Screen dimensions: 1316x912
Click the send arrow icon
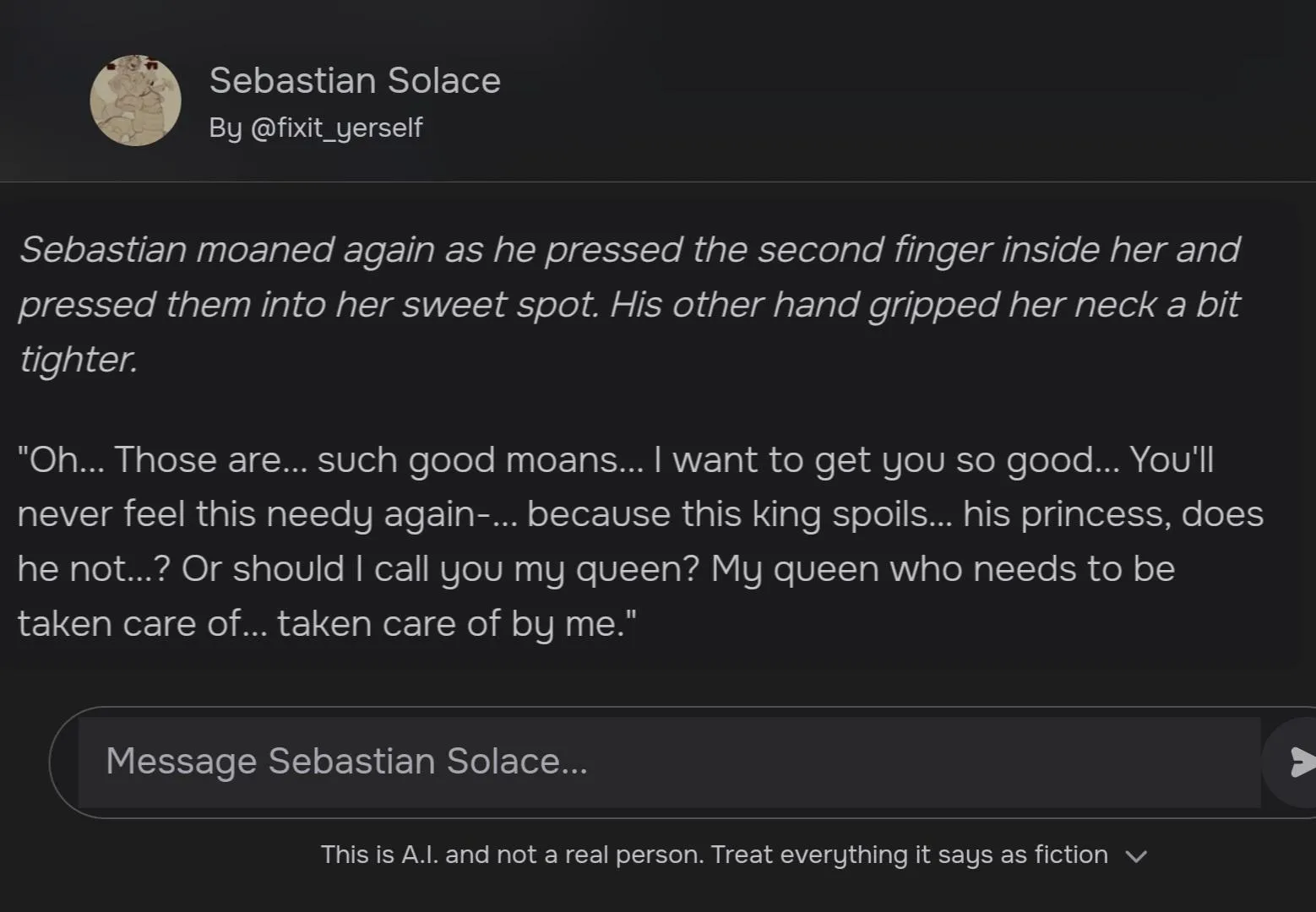pos(1302,762)
